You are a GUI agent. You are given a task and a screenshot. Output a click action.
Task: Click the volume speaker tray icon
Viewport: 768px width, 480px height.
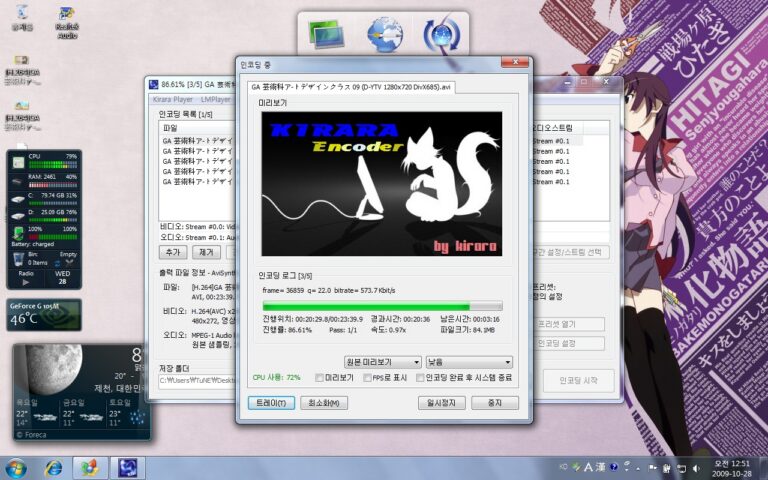point(696,468)
